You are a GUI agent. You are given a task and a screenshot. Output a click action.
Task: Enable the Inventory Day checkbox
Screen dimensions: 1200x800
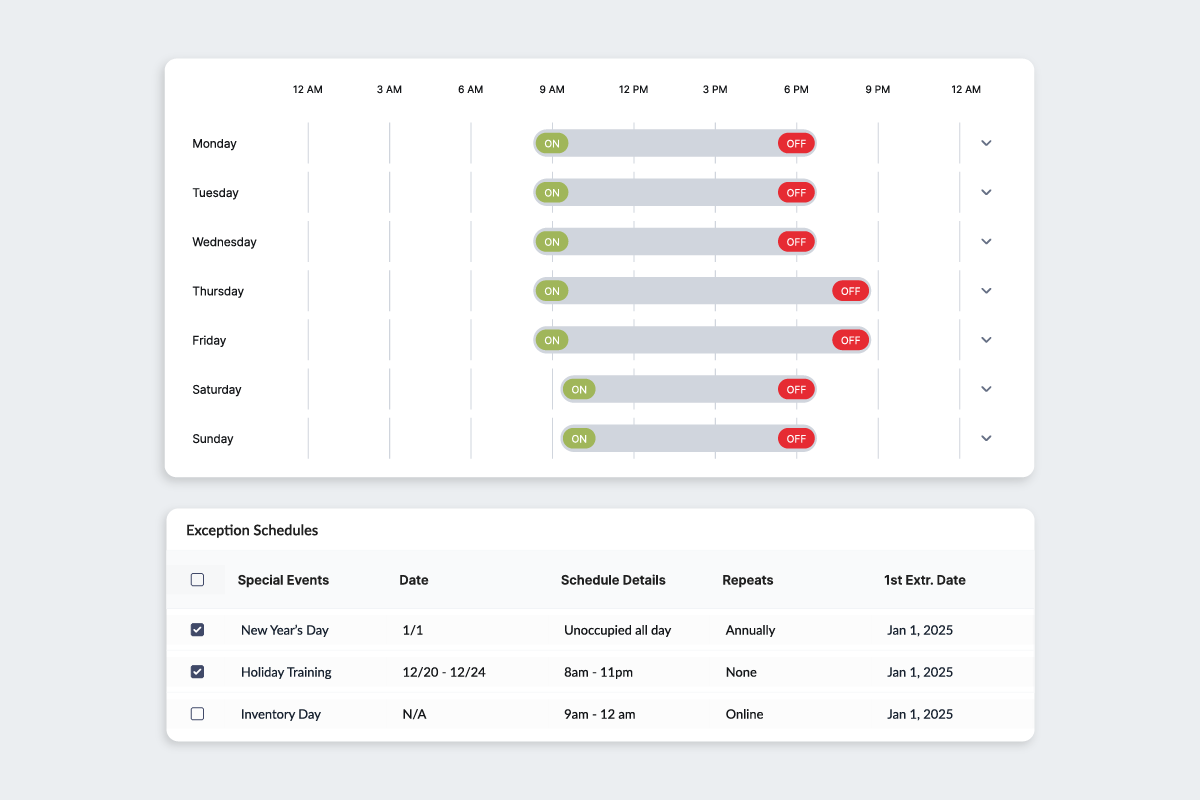click(x=197, y=714)
